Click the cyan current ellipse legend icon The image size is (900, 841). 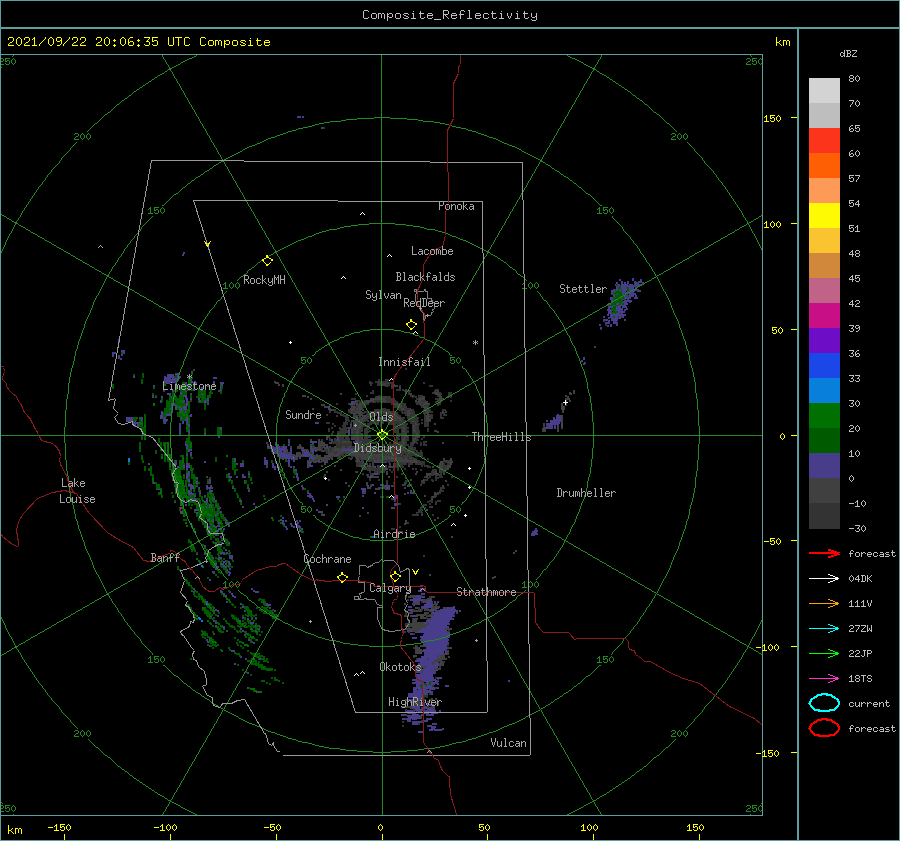[824, 703]
